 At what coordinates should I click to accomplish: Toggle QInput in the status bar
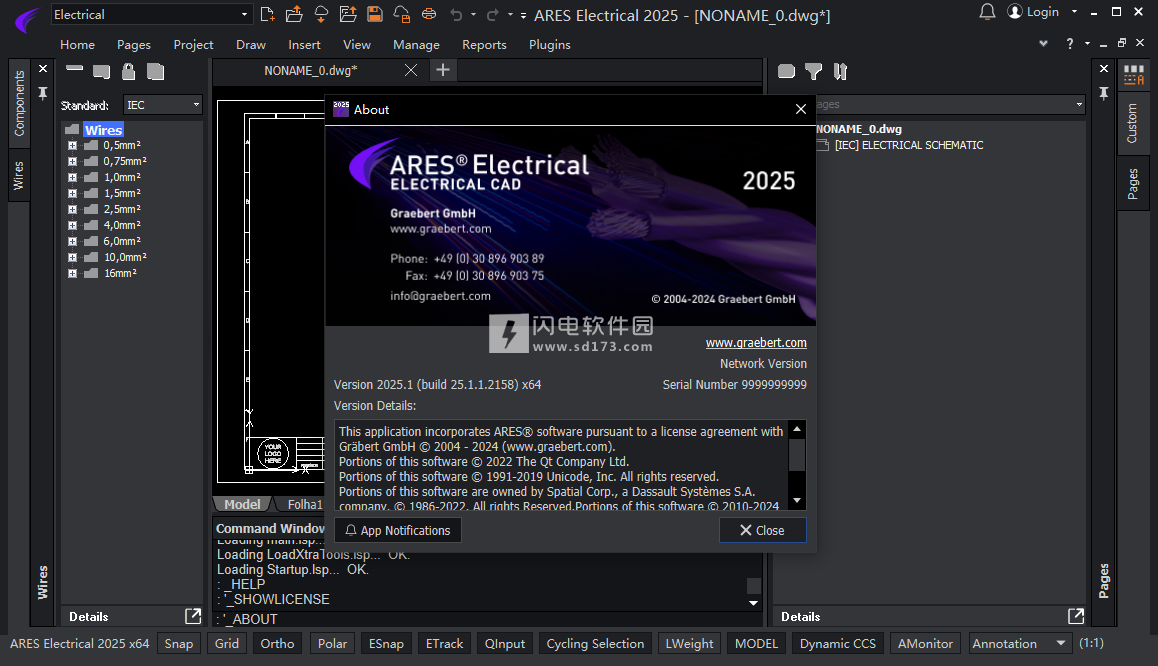[x=505, y=644]
